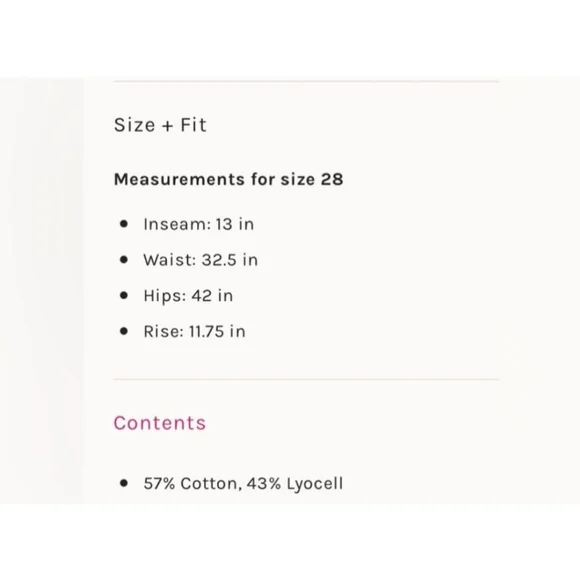Click the 57% Cotton, 43% Lyocell text
Screen dimensions: 580x580
(x=243, y=484)
